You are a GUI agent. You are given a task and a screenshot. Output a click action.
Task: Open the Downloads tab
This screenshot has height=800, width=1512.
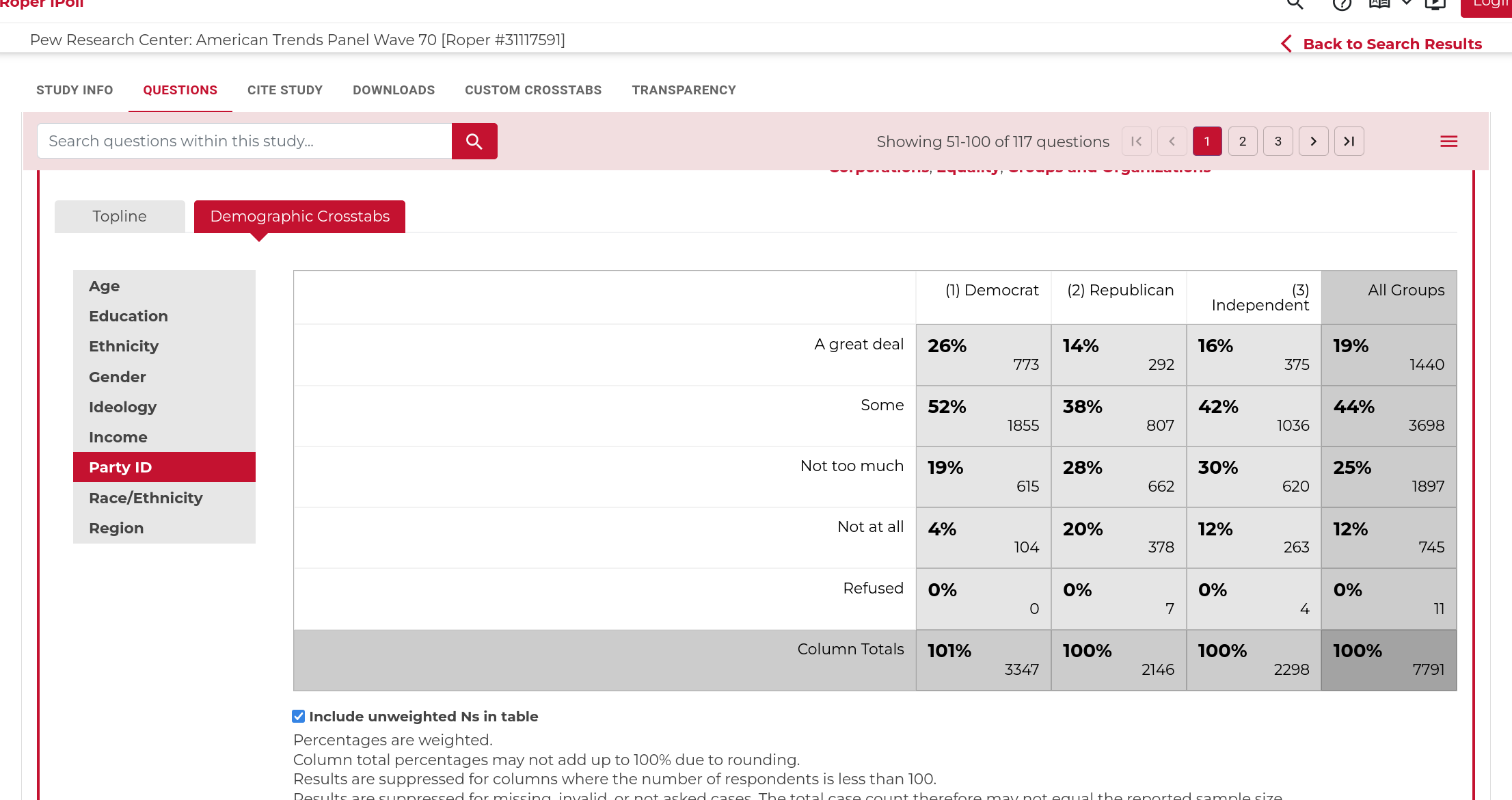(x=394, y=90)
